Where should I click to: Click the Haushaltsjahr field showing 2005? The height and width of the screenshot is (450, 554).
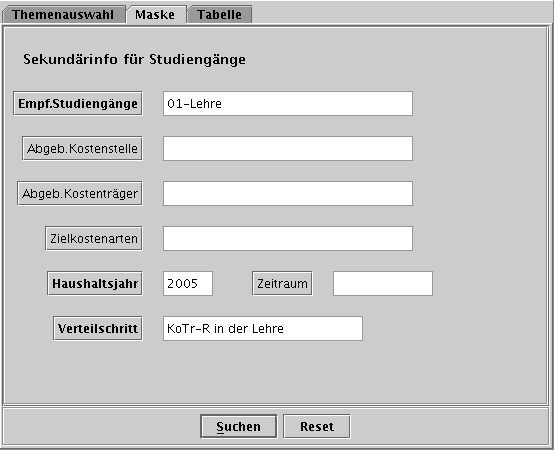(188, 283)
